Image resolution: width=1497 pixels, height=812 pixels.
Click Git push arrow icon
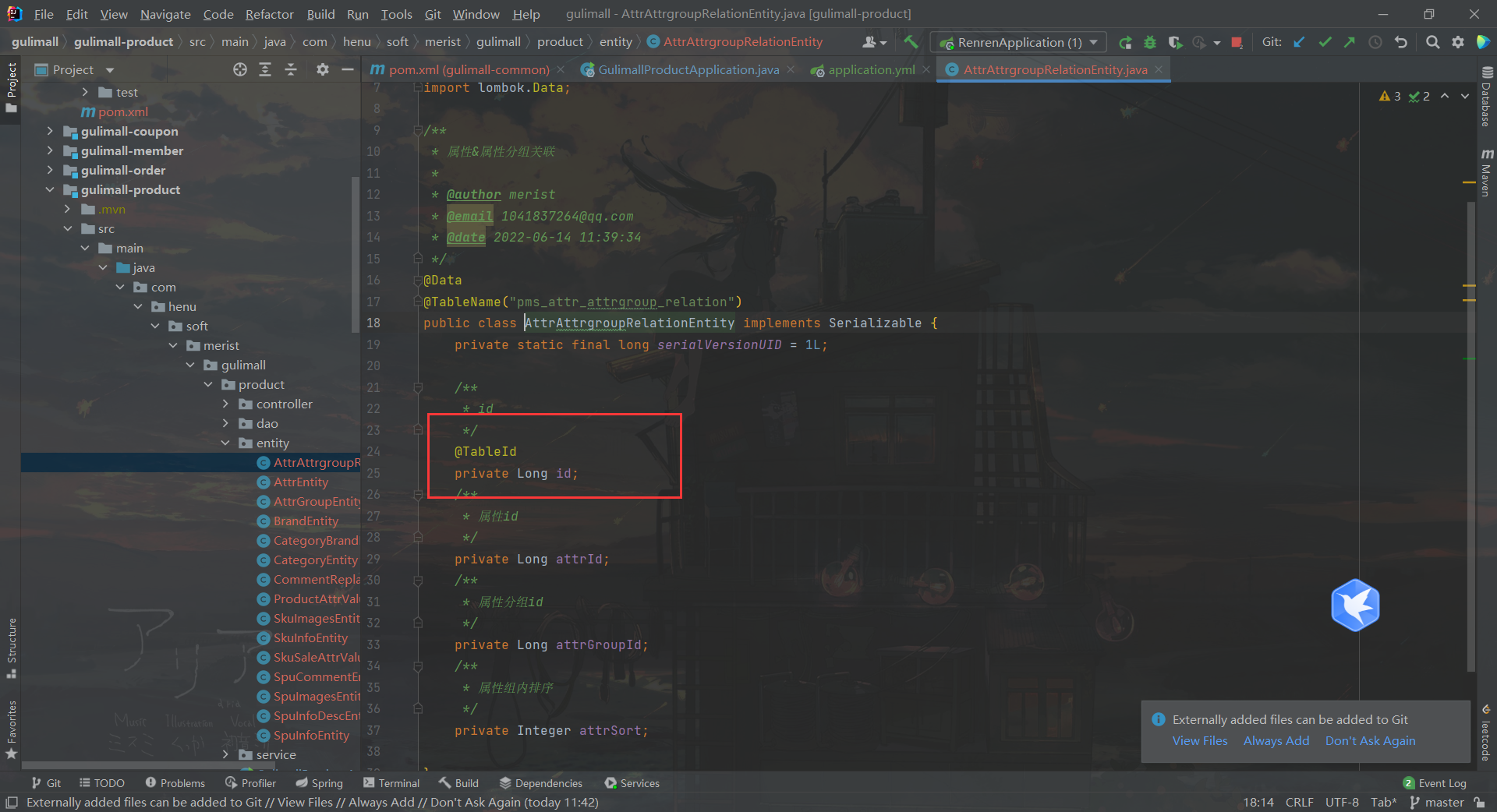pos(1350,42)
